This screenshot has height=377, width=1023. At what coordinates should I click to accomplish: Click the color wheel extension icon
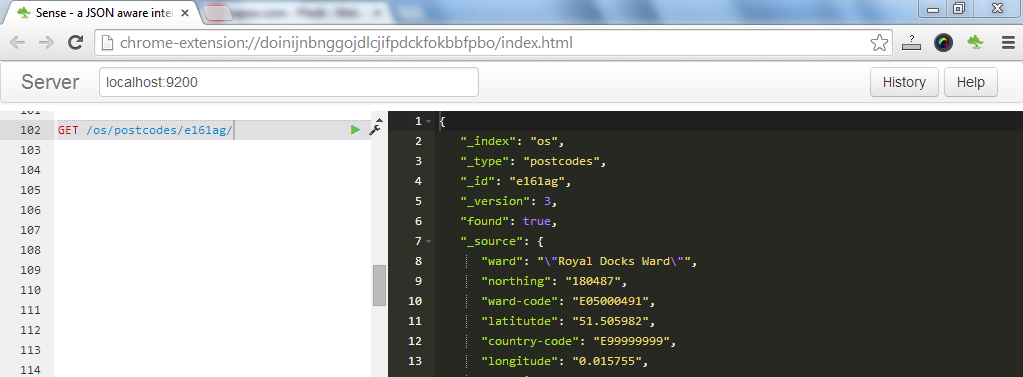943,43
